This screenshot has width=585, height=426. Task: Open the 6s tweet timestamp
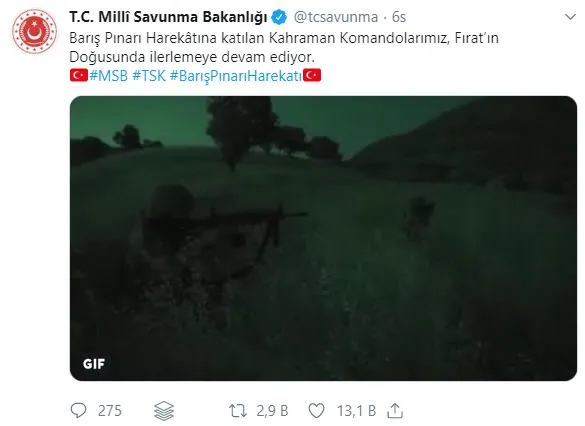pyautogui.click(x=399, y=17)
